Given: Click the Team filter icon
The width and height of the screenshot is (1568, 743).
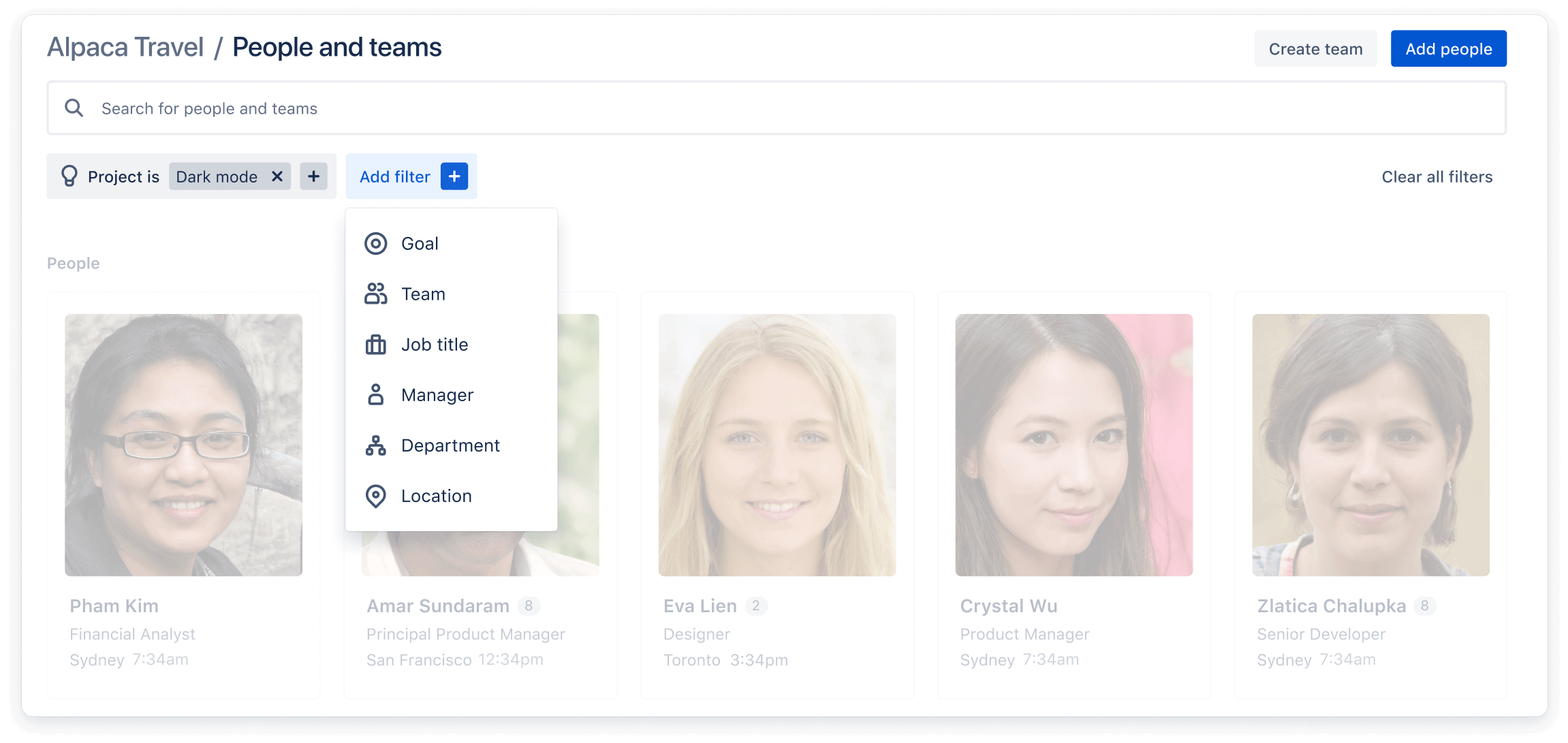Looking at the screenshot, I should [375, 293].
